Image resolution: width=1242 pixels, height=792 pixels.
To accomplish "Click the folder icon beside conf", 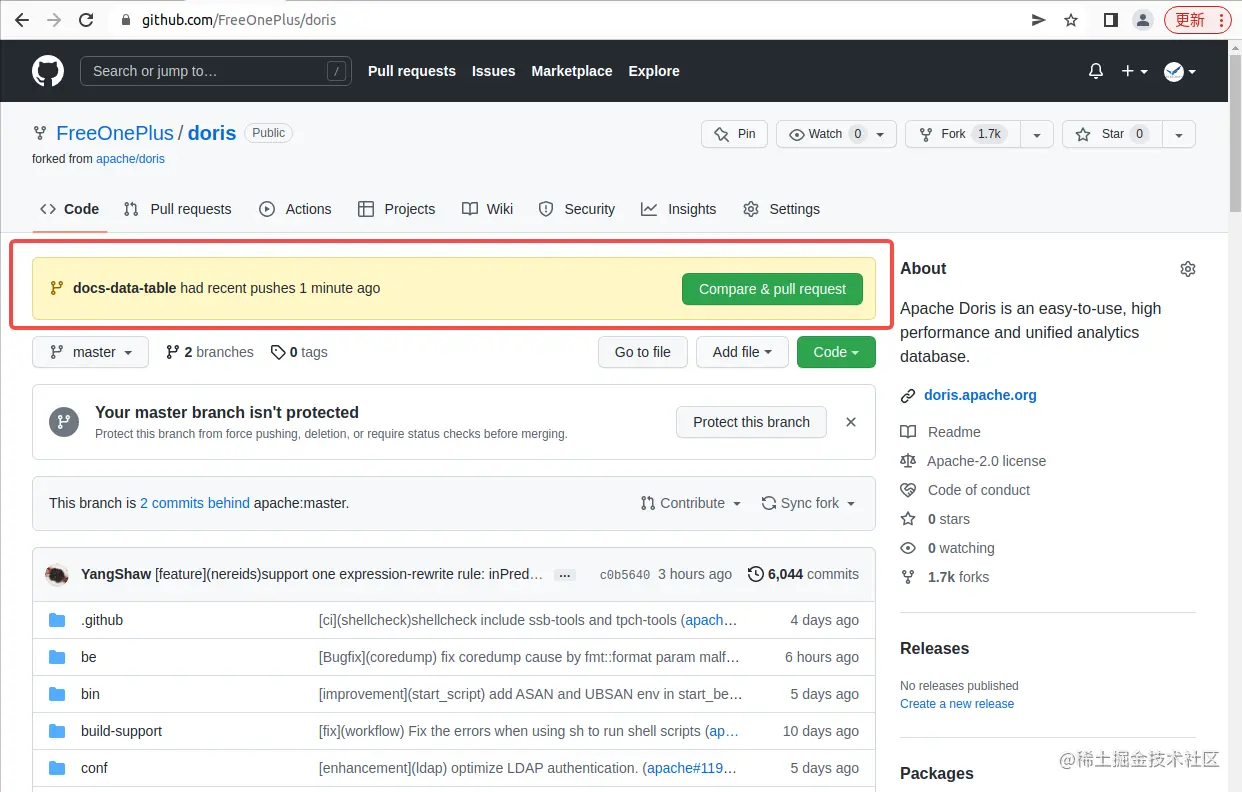I will click(x=57, y=768).
